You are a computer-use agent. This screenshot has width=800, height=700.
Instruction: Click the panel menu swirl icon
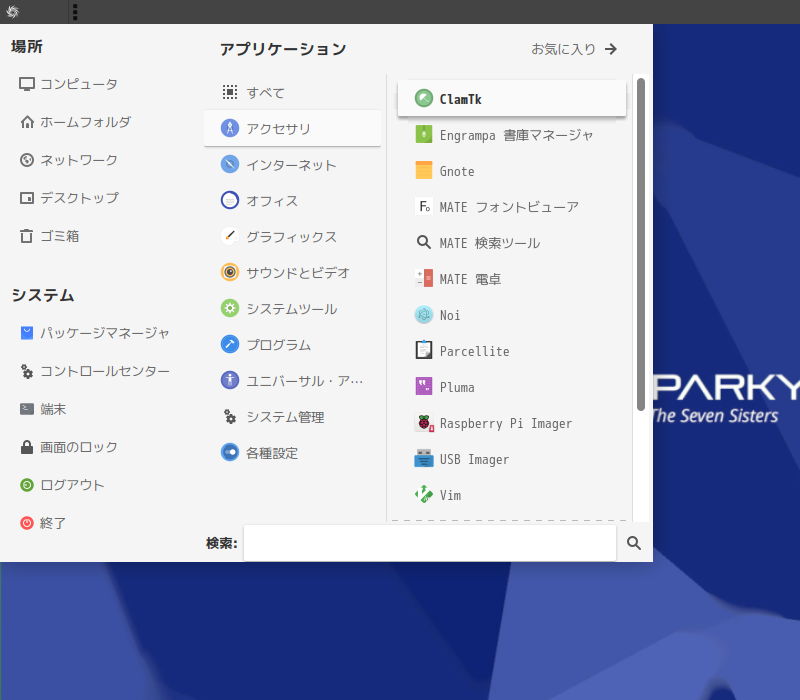tap(12, 12)
